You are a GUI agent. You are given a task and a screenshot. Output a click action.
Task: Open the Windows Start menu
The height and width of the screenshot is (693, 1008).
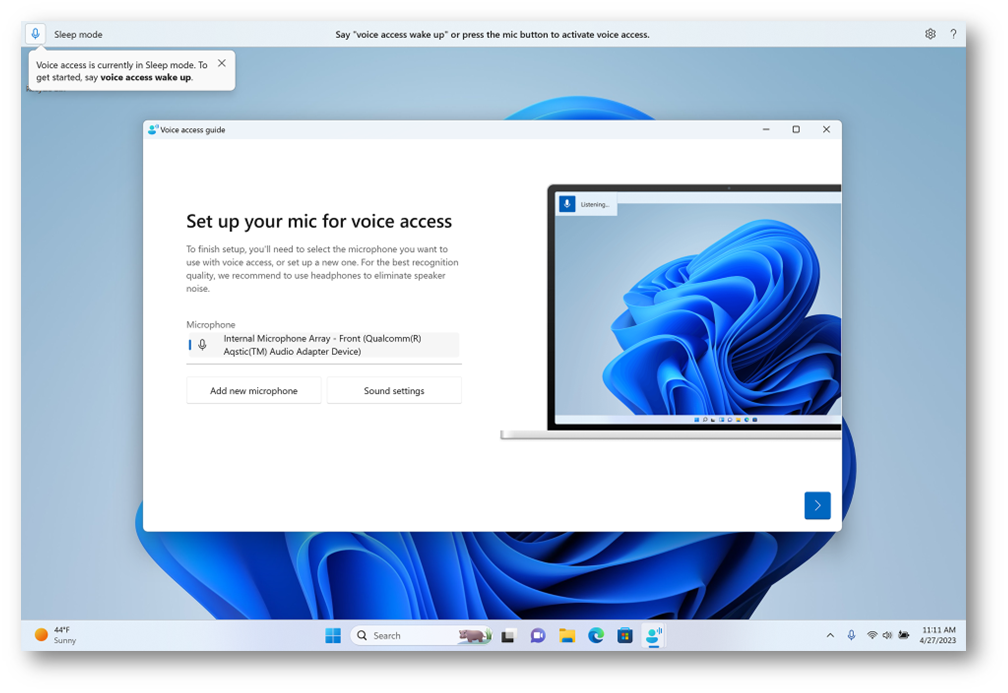[x=333, y=635]
